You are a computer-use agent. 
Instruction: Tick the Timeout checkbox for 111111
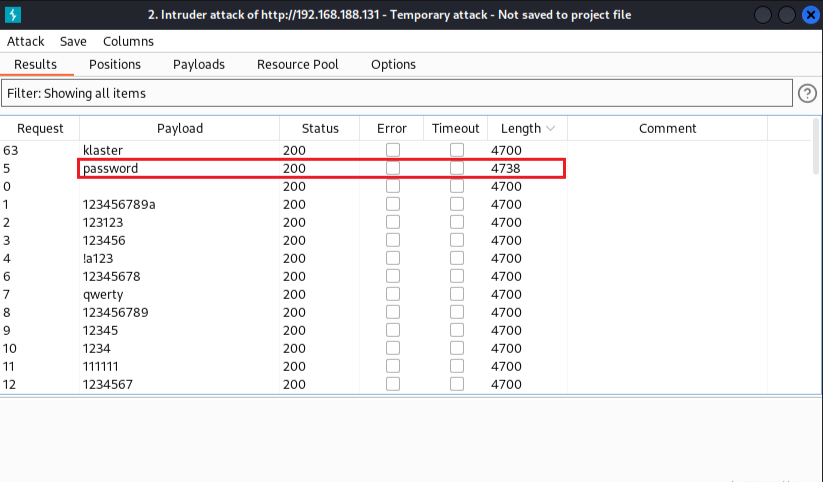[457, 366]
